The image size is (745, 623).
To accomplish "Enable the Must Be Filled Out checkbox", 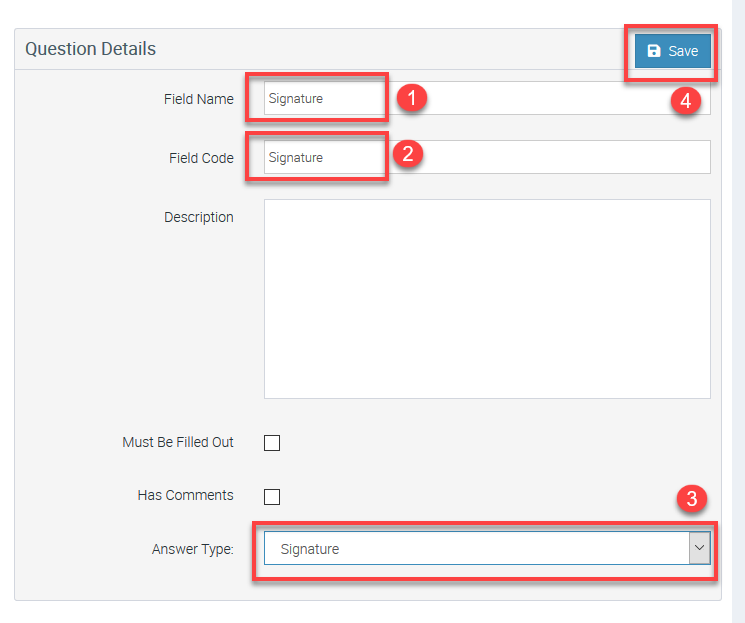I will (272, 443).
